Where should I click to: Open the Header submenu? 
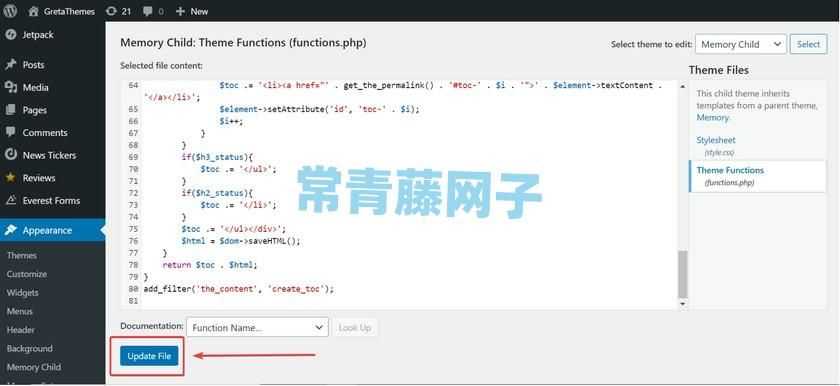(21, 330)
